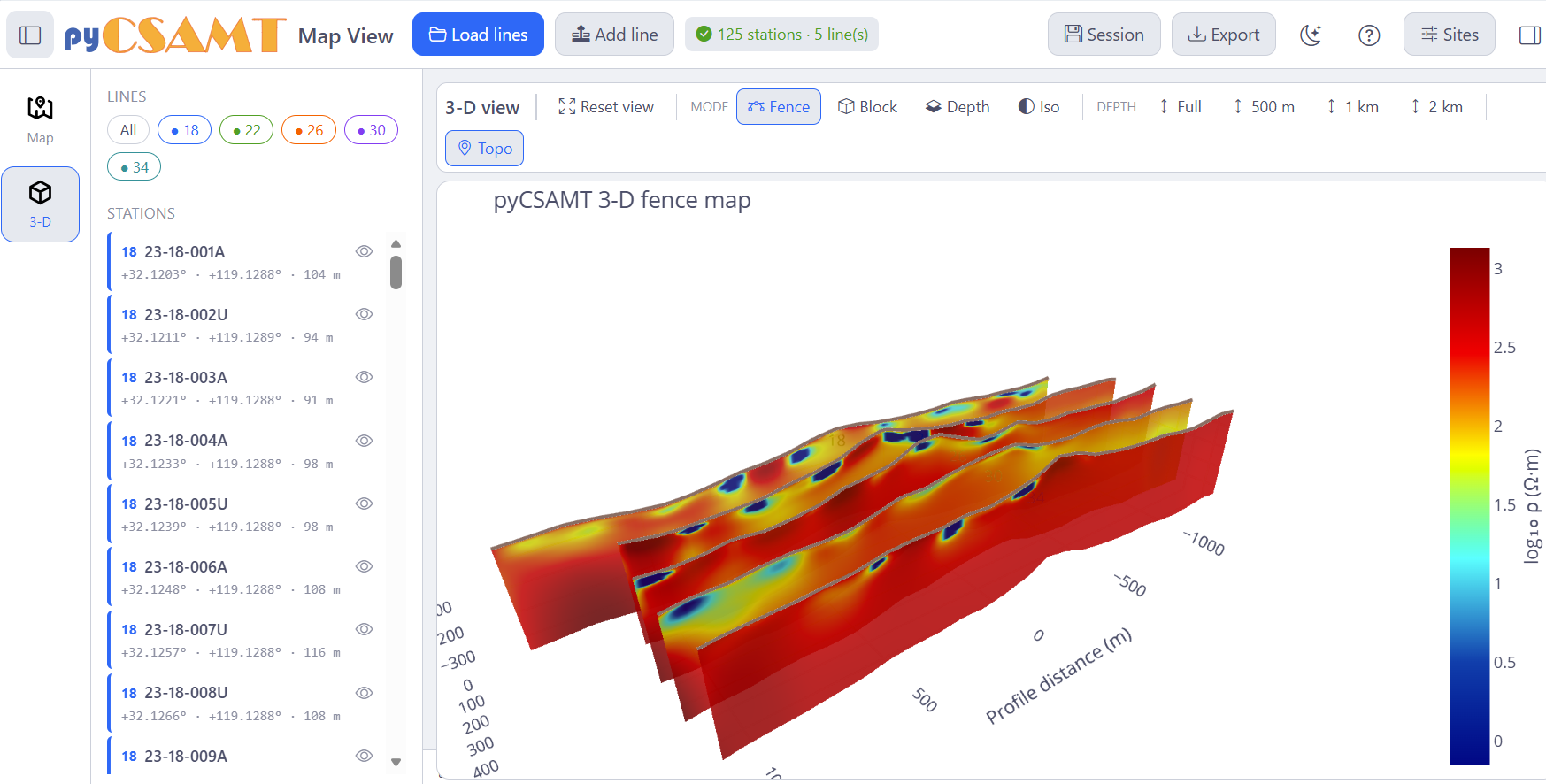Open the Map view in sidebar
Screen dimensions: 1546x784
point(40,119)
